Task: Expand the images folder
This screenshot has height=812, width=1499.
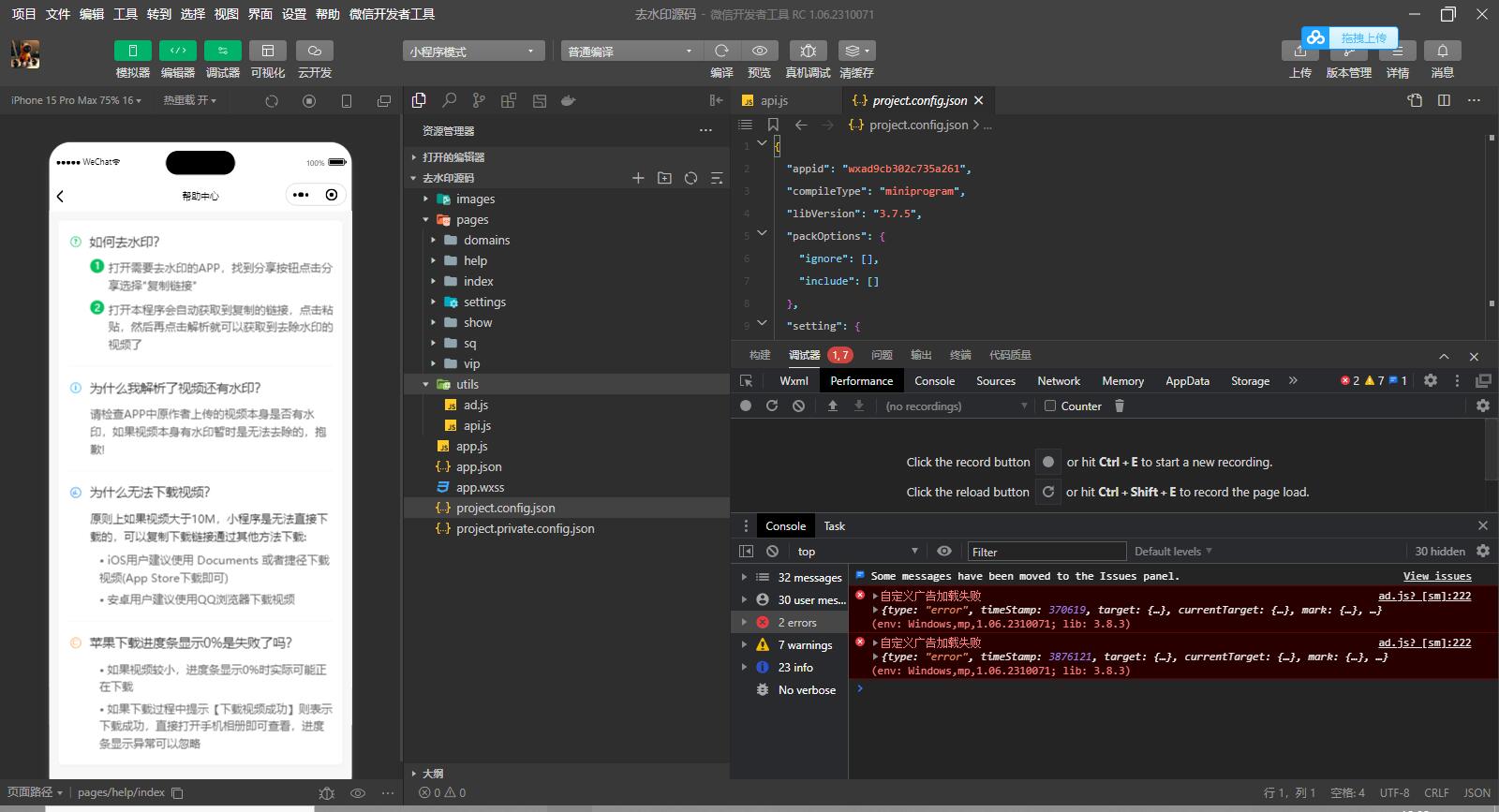Action: 475,199
